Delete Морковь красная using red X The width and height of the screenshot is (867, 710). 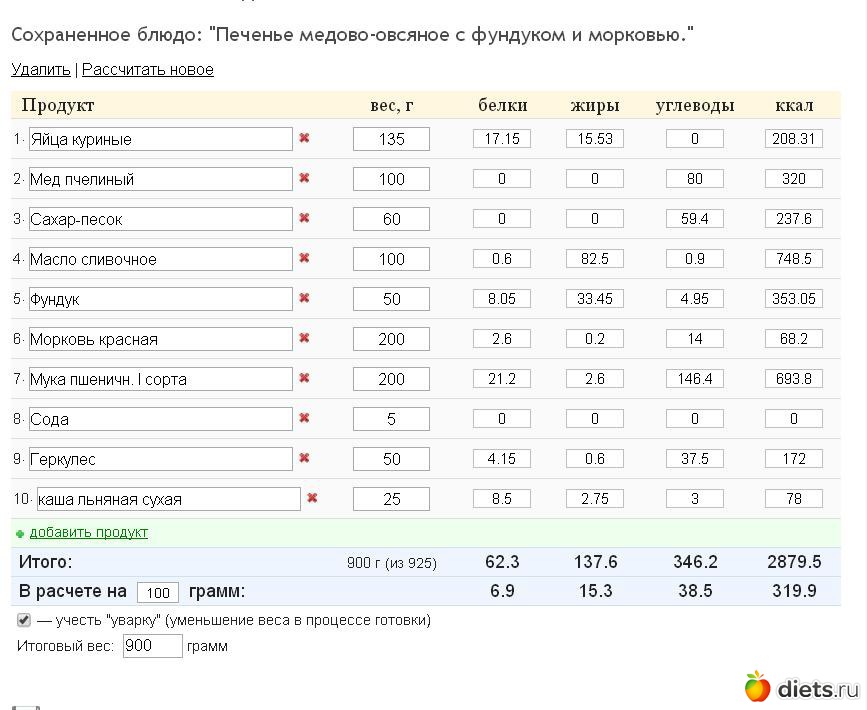[x=304, y=338]
